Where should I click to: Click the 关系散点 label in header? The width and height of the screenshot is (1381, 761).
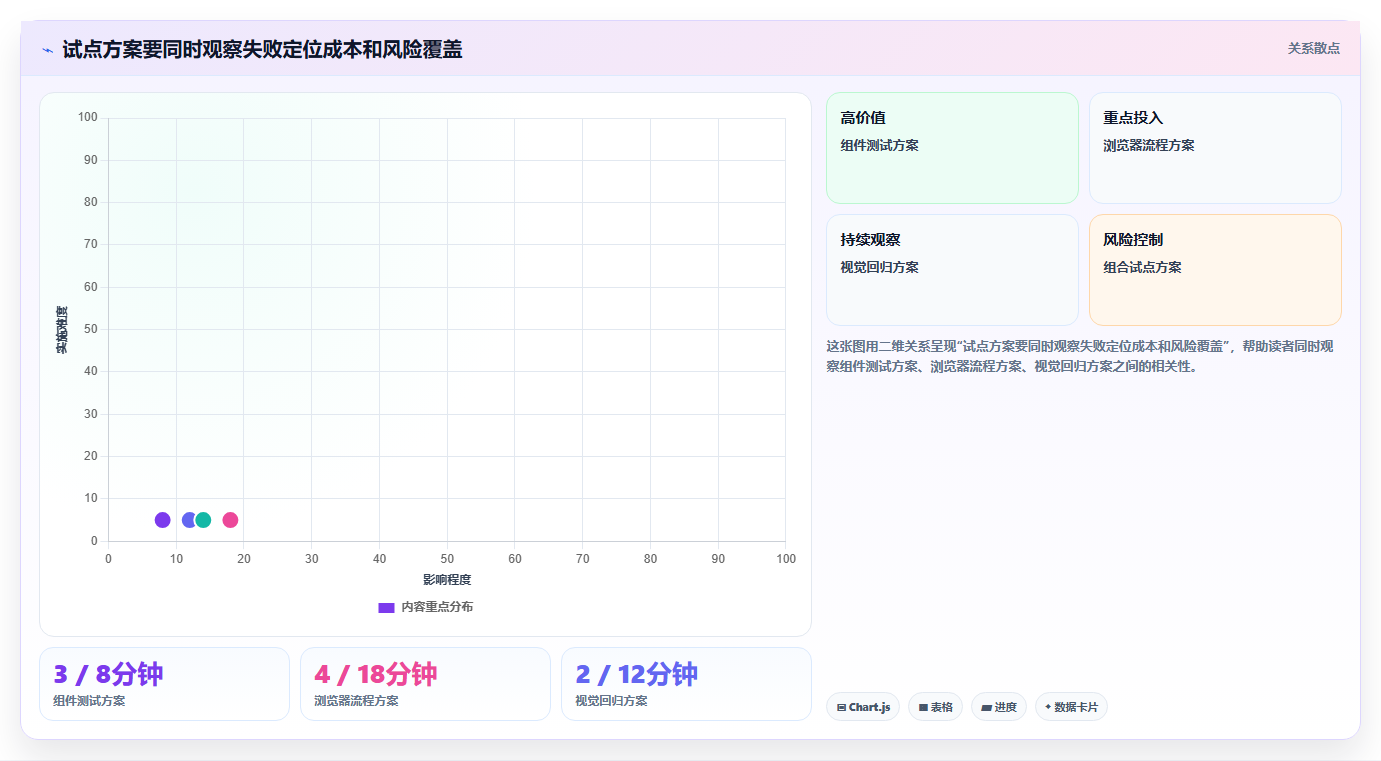[1313, 48]
